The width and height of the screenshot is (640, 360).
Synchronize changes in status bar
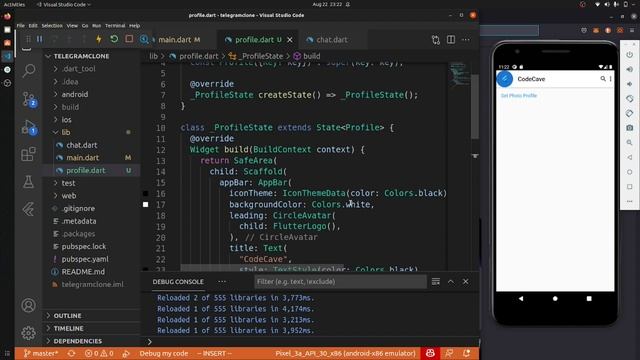pyautogui.click(x=71, y=353)
